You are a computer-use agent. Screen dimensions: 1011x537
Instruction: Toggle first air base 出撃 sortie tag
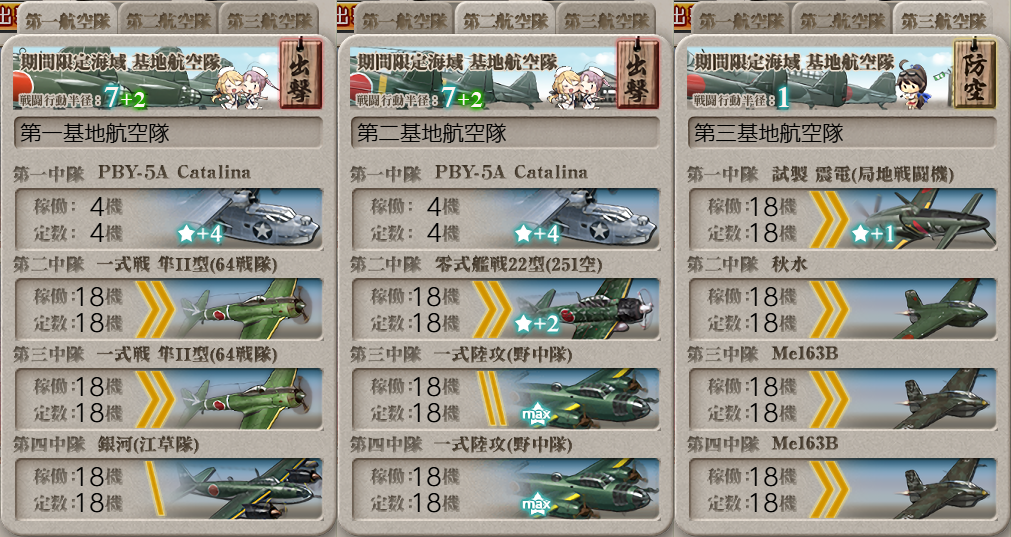(x=301, y=73)
